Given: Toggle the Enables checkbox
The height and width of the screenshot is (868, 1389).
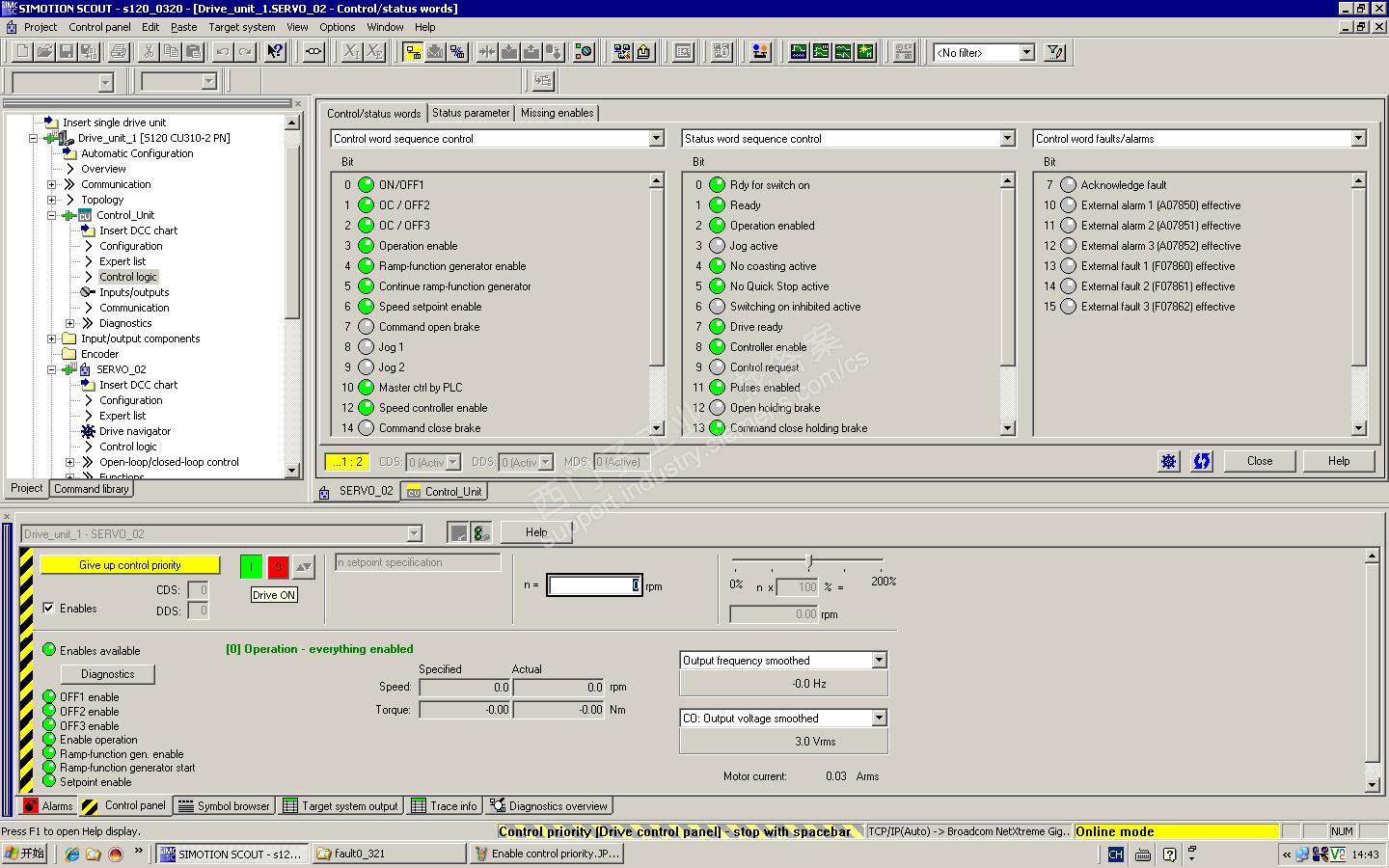Looking at the screenshot, I should point(49,609).
